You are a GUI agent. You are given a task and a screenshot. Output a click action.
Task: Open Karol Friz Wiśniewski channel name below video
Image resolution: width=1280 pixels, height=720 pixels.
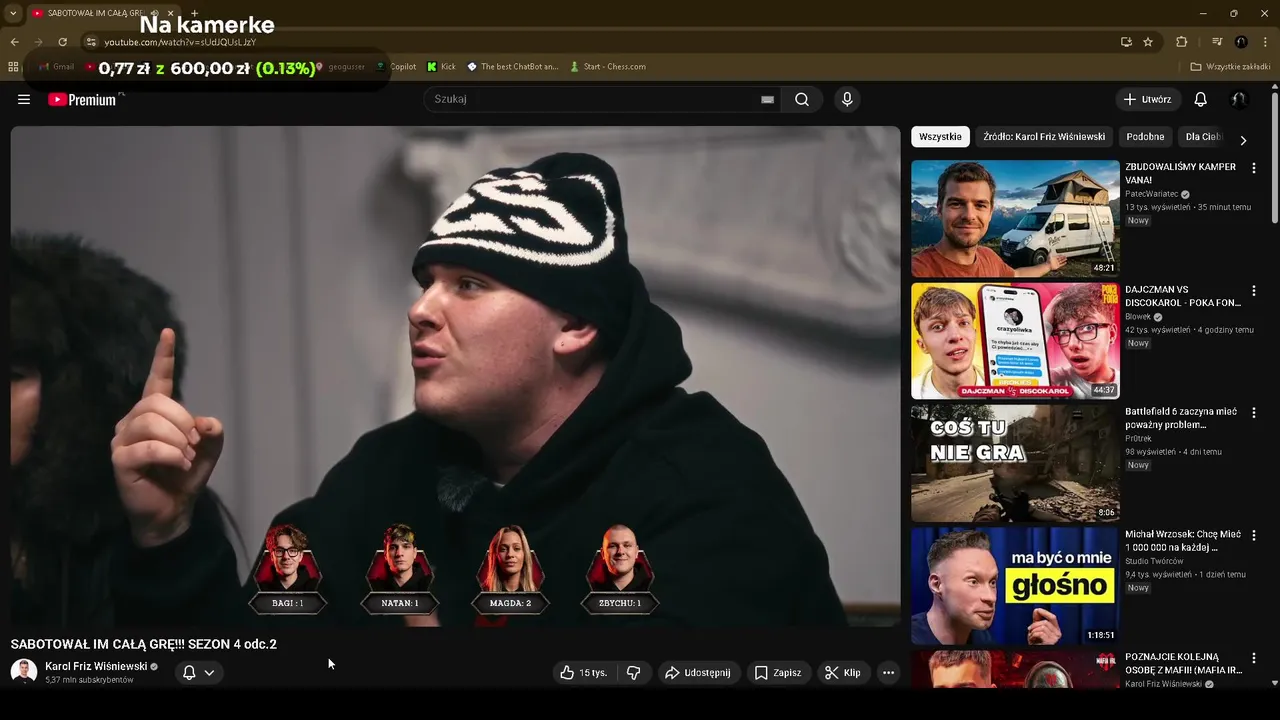point(96,666)
